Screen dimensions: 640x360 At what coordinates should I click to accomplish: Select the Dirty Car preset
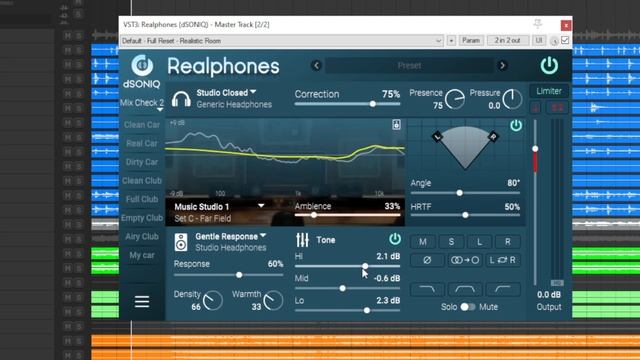142,162
